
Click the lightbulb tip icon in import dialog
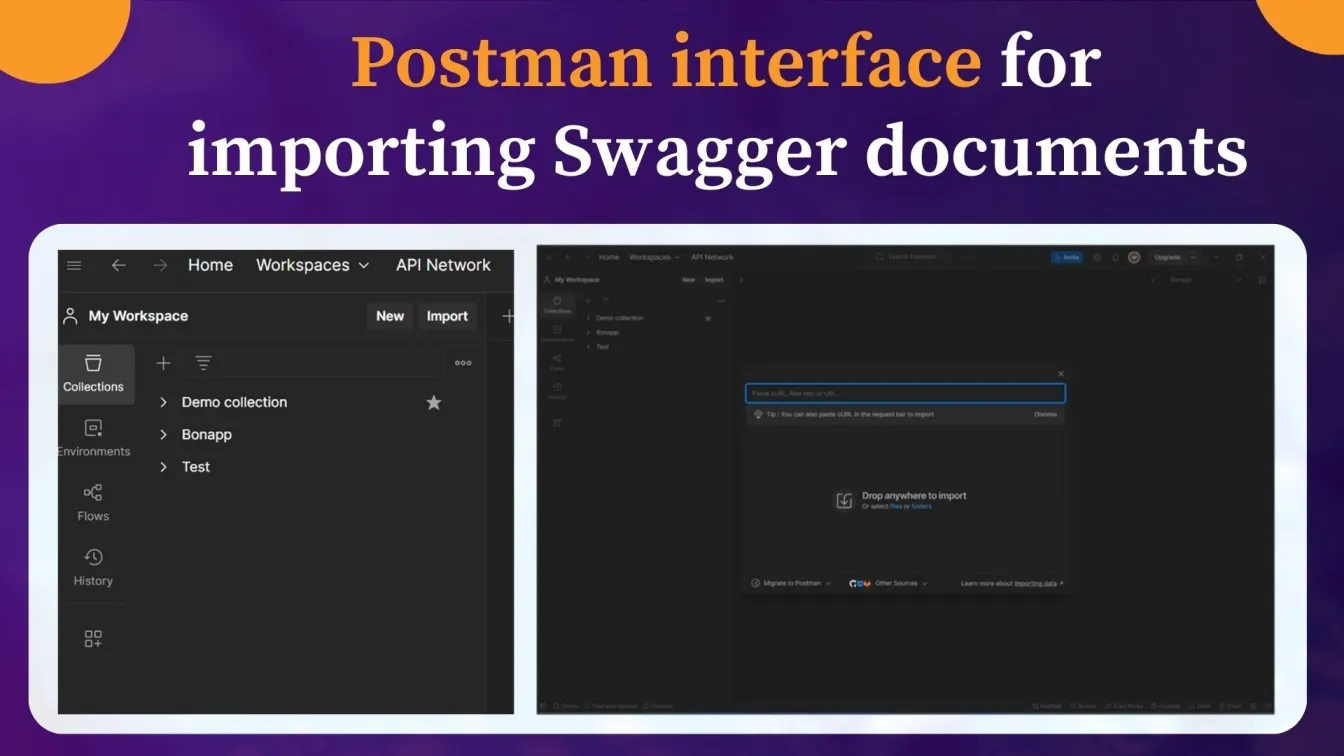pos(758,414)
